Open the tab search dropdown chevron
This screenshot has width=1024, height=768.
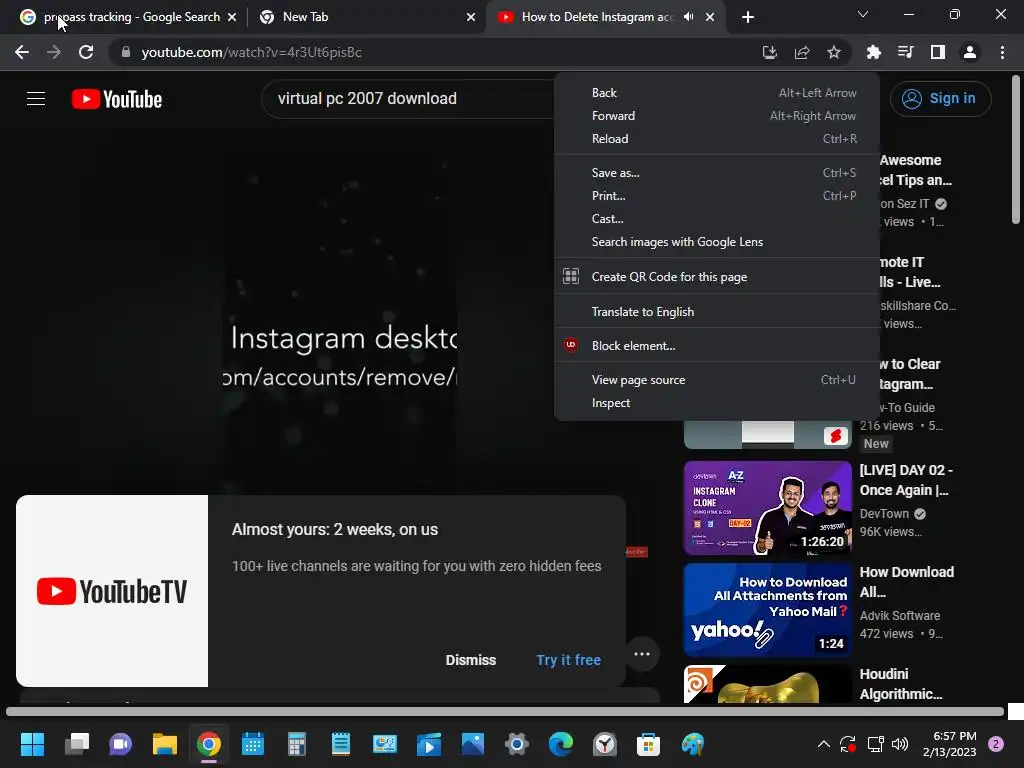click(x=863, y=14)
